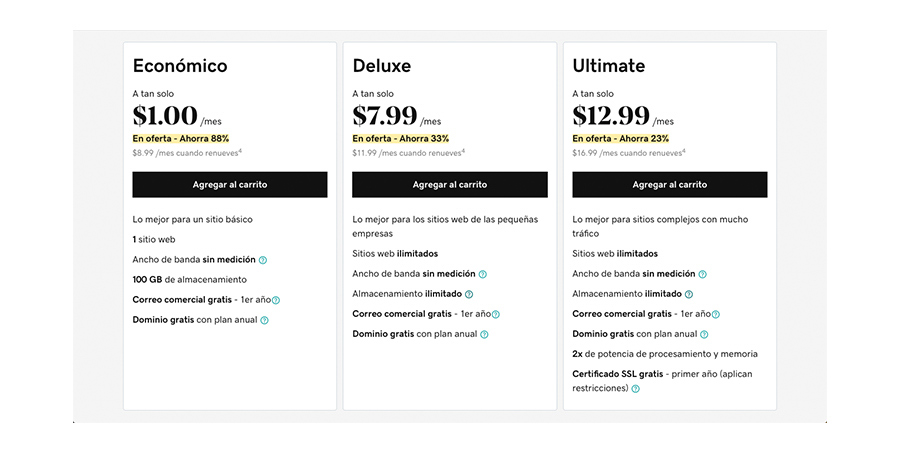Open Correo comercial help icon in Ultimate
Image resolution: width=900 pixels, height=450 pixels.
716,315
